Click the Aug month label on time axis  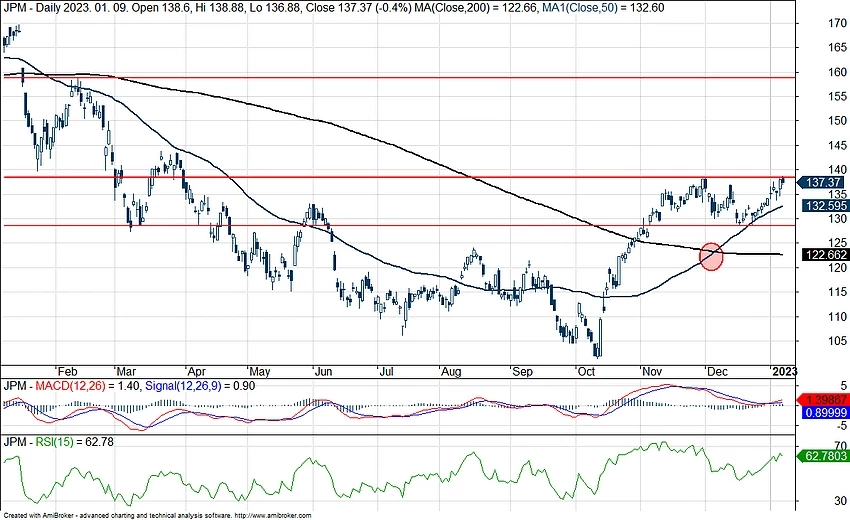[x=450, y=372]
